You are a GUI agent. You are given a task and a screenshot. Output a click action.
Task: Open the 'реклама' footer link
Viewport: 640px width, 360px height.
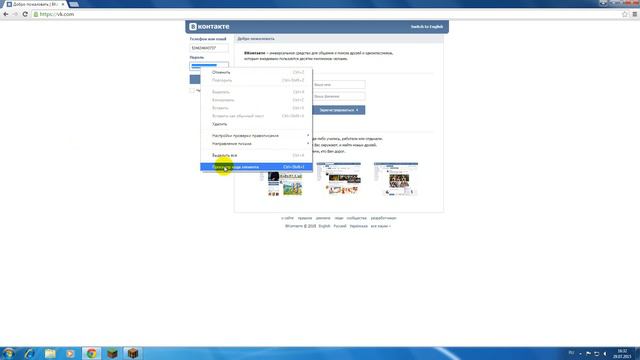(x=323, y=218)
